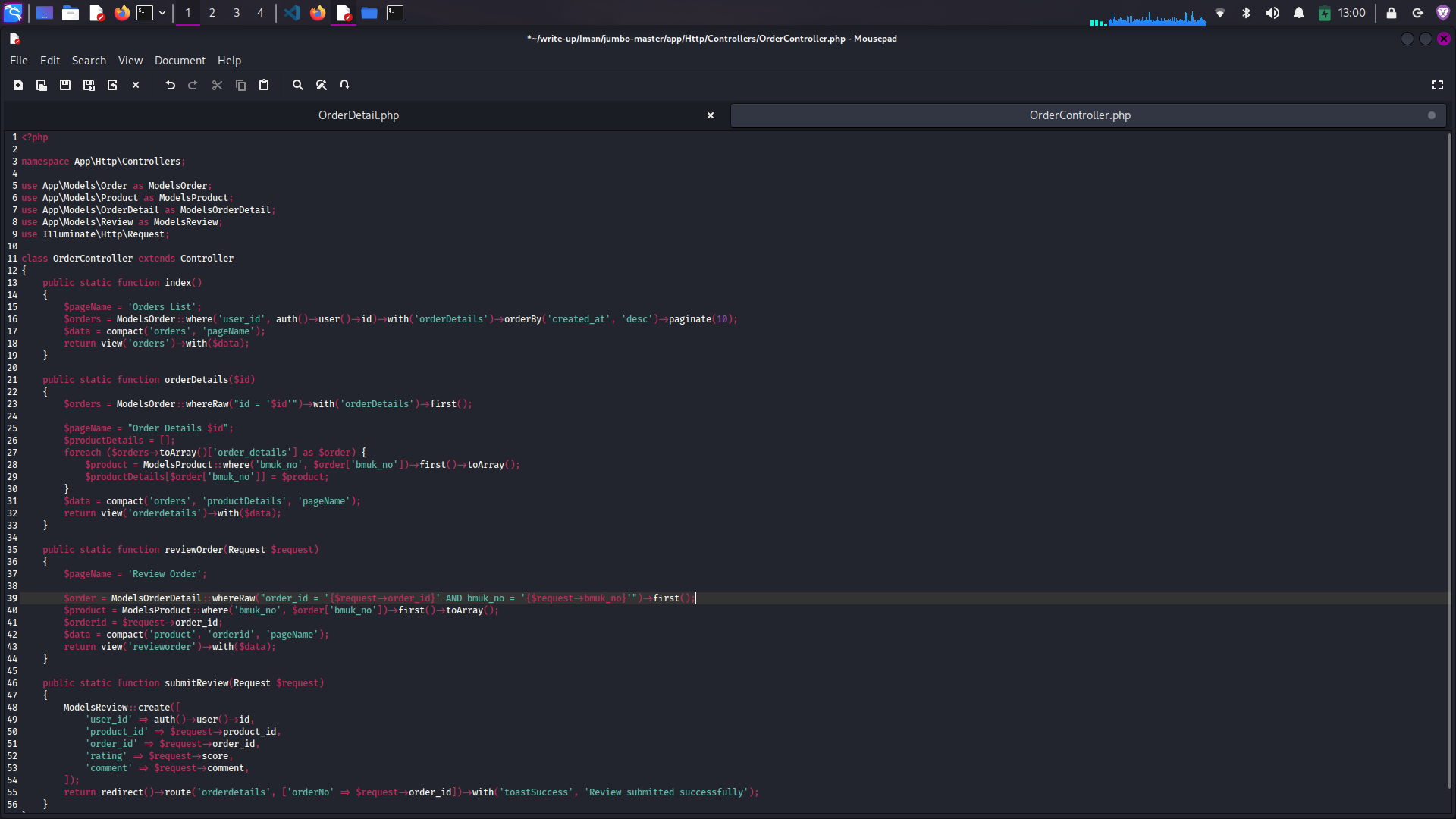Viewport: 1456px width, 819px height.
Task: Click the Paste clipboard icon
Action: pyautogui.click(x=264, y=85)
